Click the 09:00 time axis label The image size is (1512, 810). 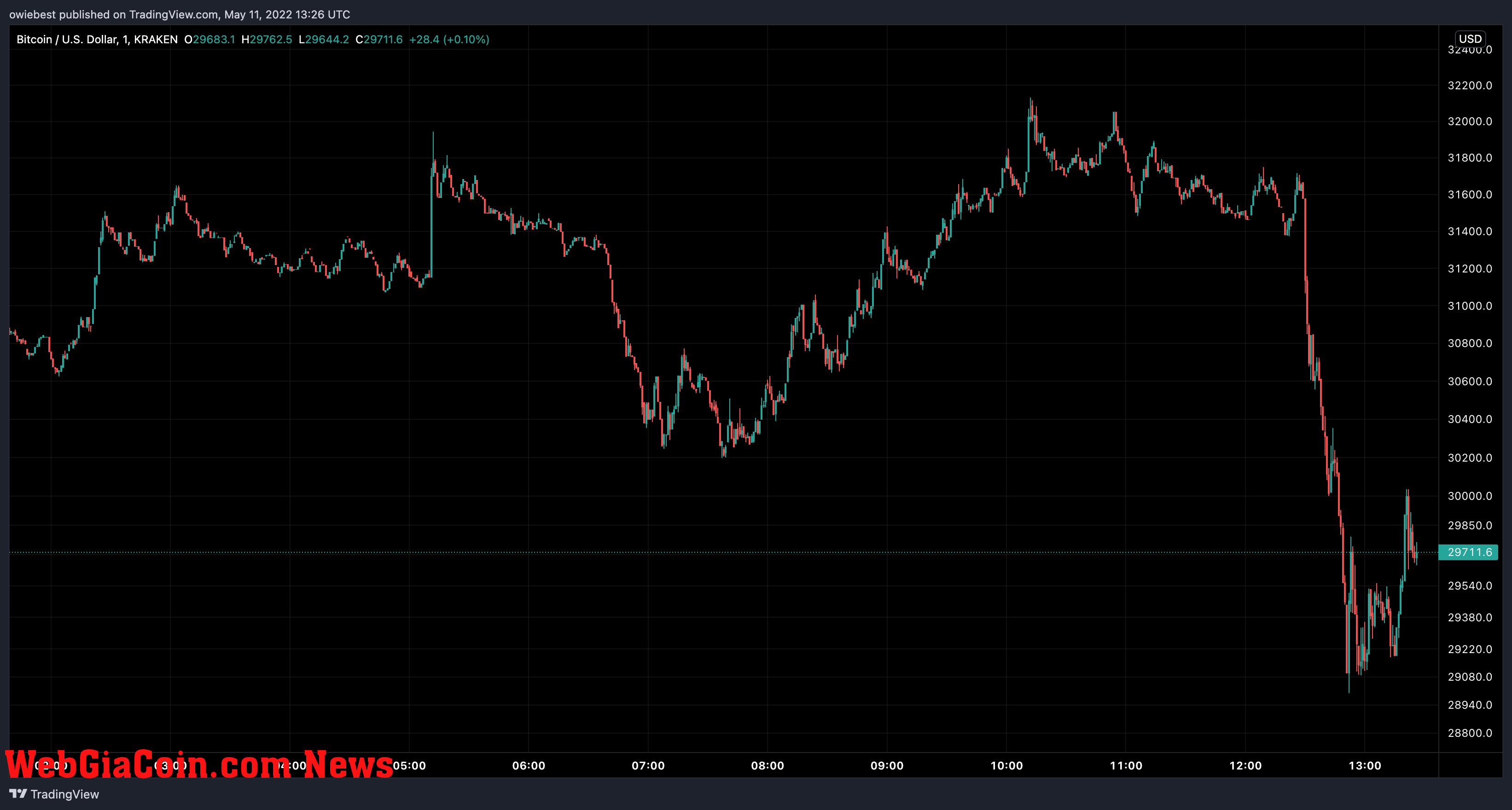click(x=887, y=765)
